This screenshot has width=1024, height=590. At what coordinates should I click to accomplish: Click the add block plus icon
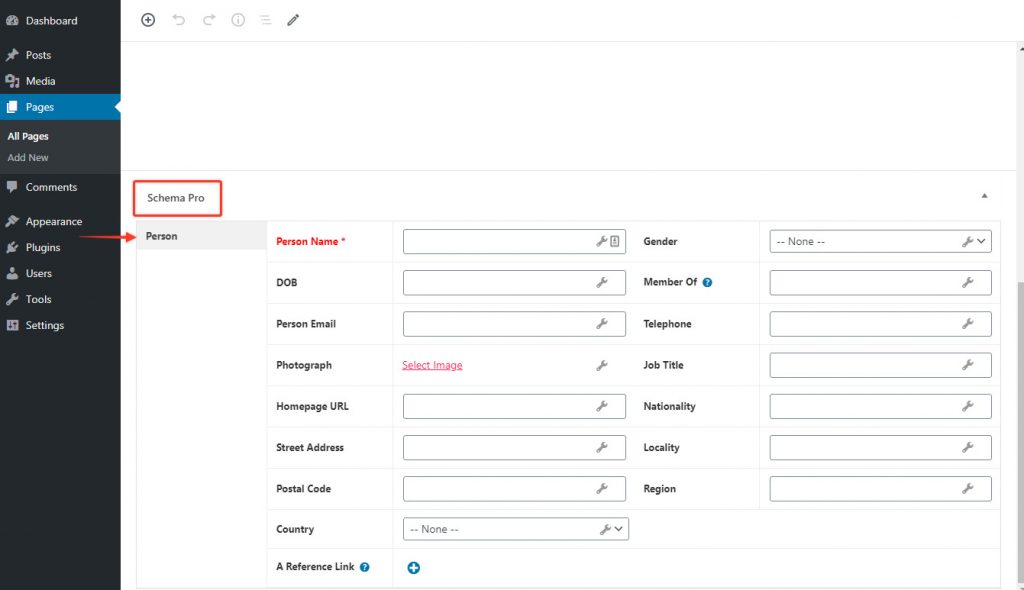click(x=148, y=20)
